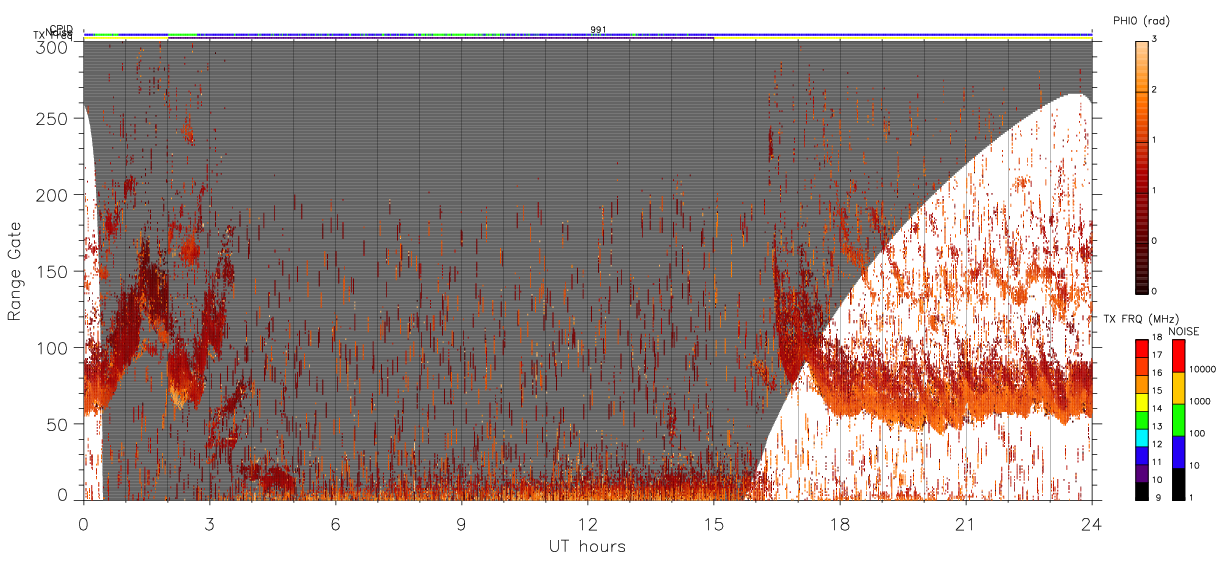The width and height of the screenshot is (1228, 567).
Task: Click the UT hours axis title
Action: tap(587, 547)
